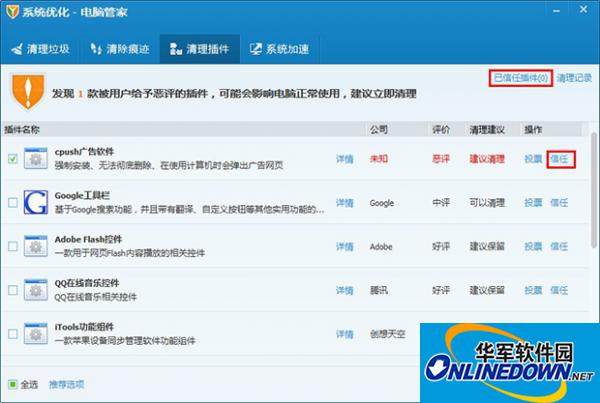The height and width of the screenshot is (403, 600).
Task: Minimize the 电脑管家 window
Action: 557,10
